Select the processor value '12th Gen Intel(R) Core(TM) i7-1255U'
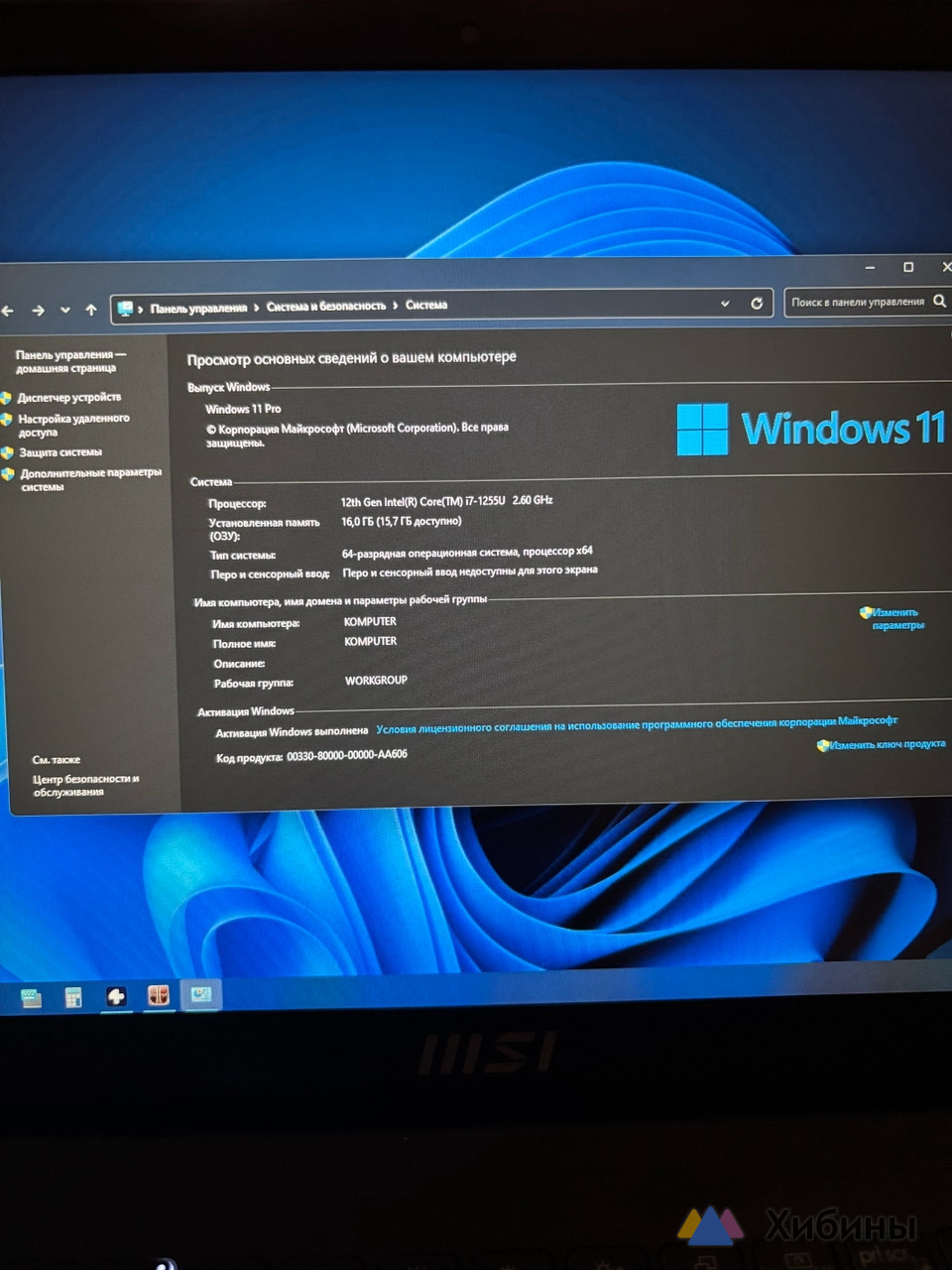Screen dimensions: 952x1270 [422, 502]
